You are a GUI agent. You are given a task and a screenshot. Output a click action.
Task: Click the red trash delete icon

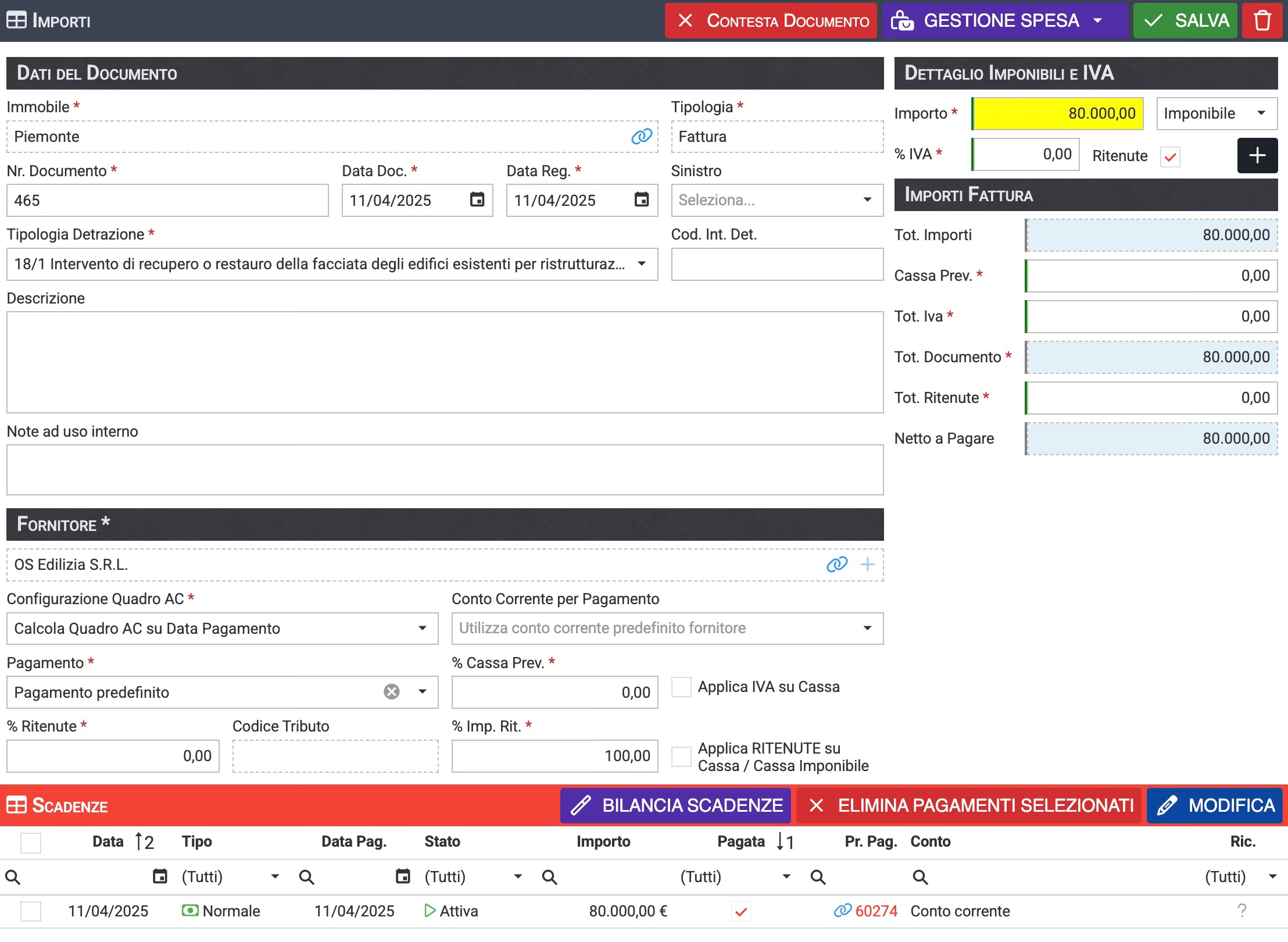(1262, 21)
